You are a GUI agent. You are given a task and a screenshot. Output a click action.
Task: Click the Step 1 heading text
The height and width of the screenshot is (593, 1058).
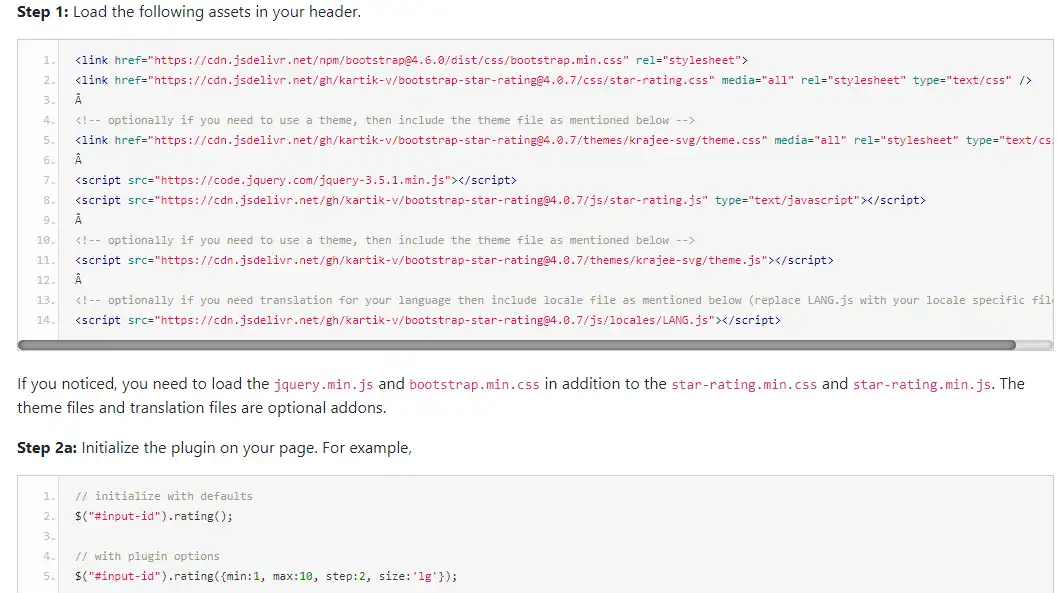(x=189, y=12)
